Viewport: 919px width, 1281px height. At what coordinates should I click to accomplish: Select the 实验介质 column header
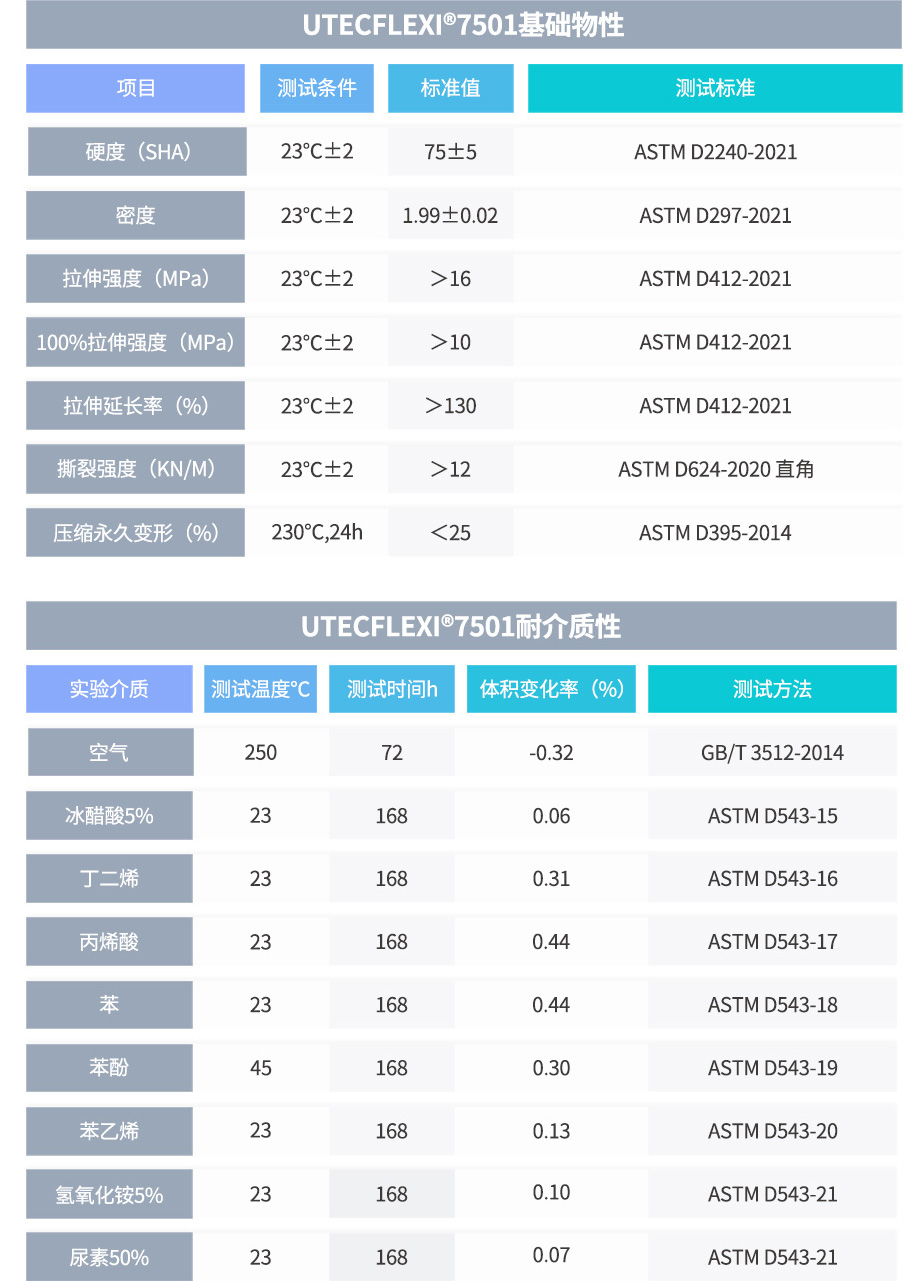tap(109, 689)
